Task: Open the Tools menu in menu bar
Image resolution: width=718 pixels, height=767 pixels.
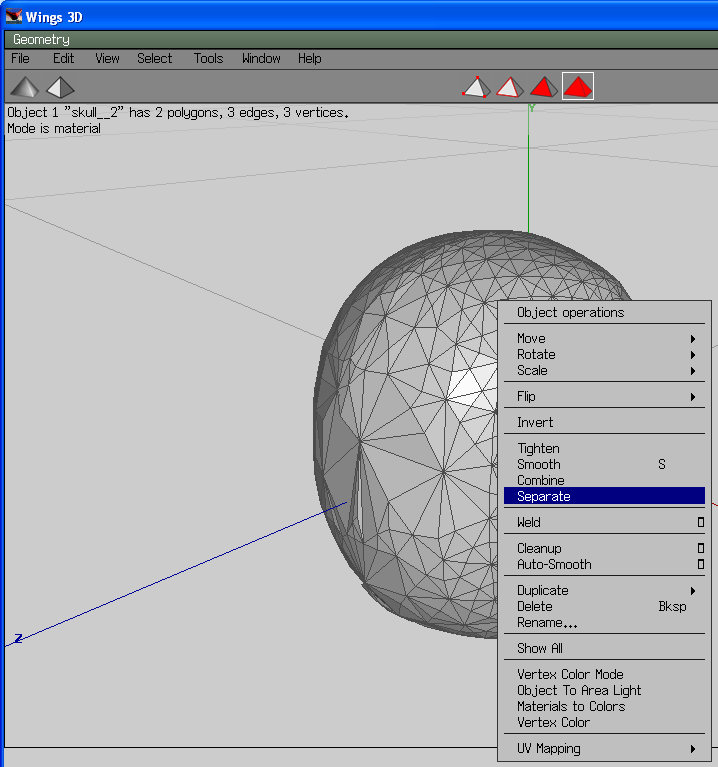Action: (x=208, y=59)
